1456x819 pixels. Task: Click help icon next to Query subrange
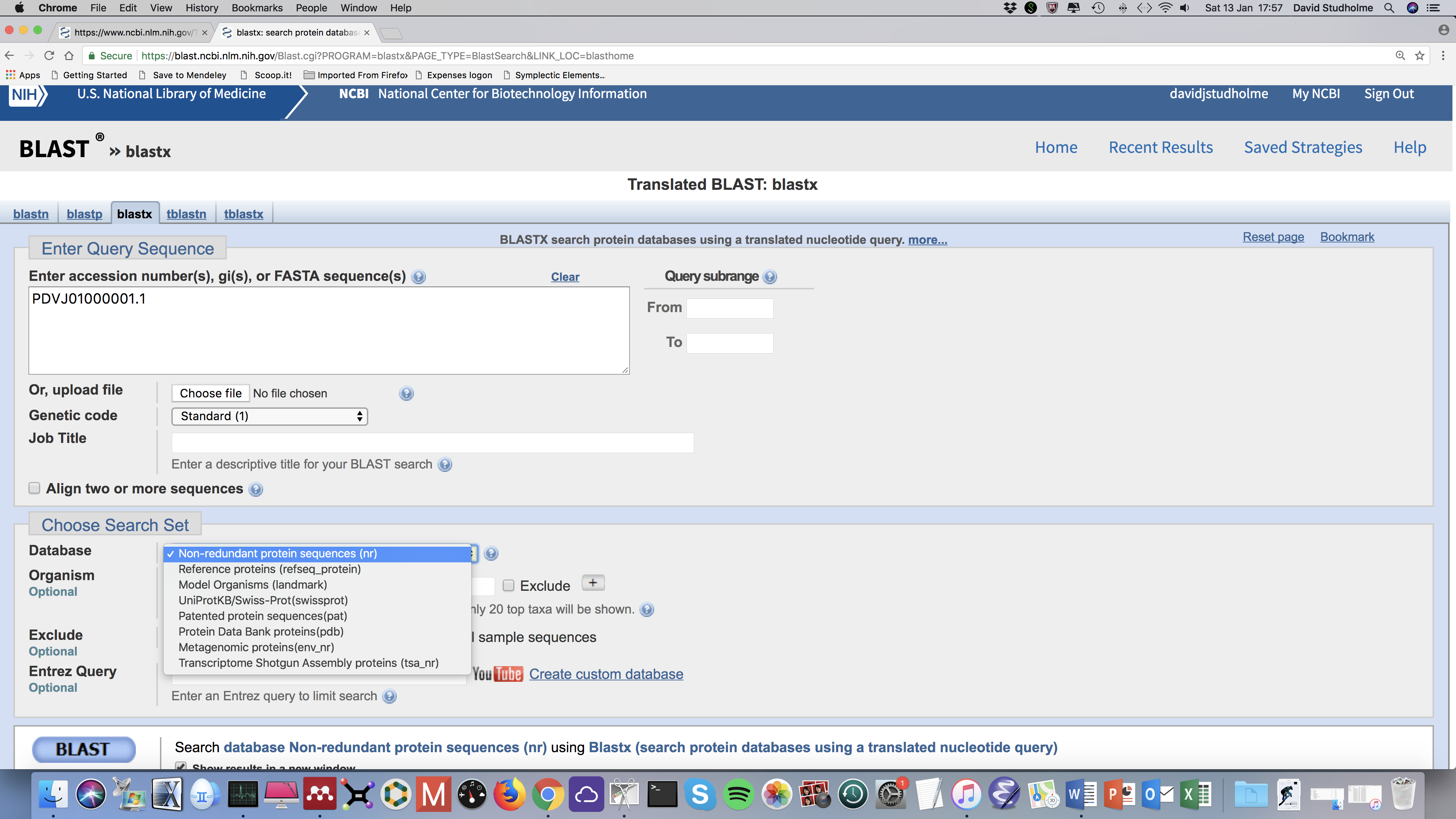(x=769, y=277)
